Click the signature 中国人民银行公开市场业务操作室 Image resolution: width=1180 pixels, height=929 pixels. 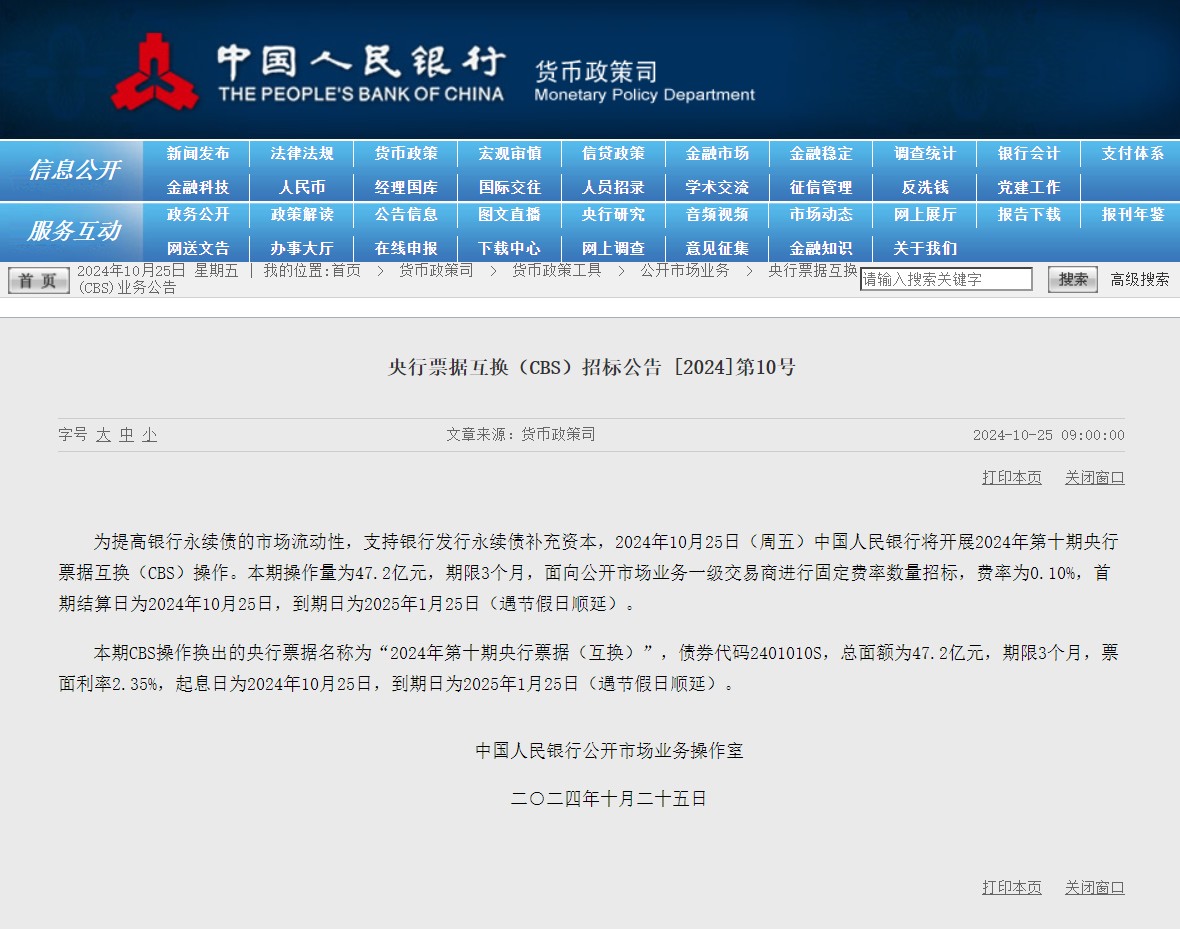[x=609, y=751]
